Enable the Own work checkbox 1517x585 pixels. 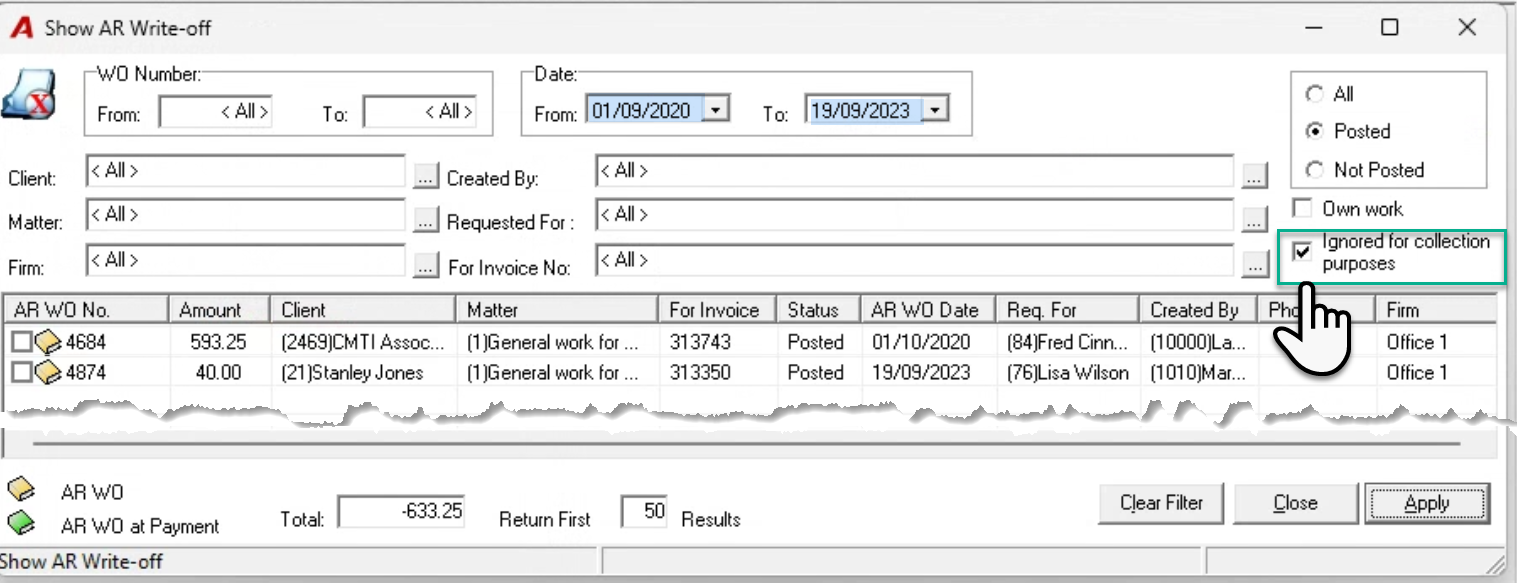coord(1302,209)
